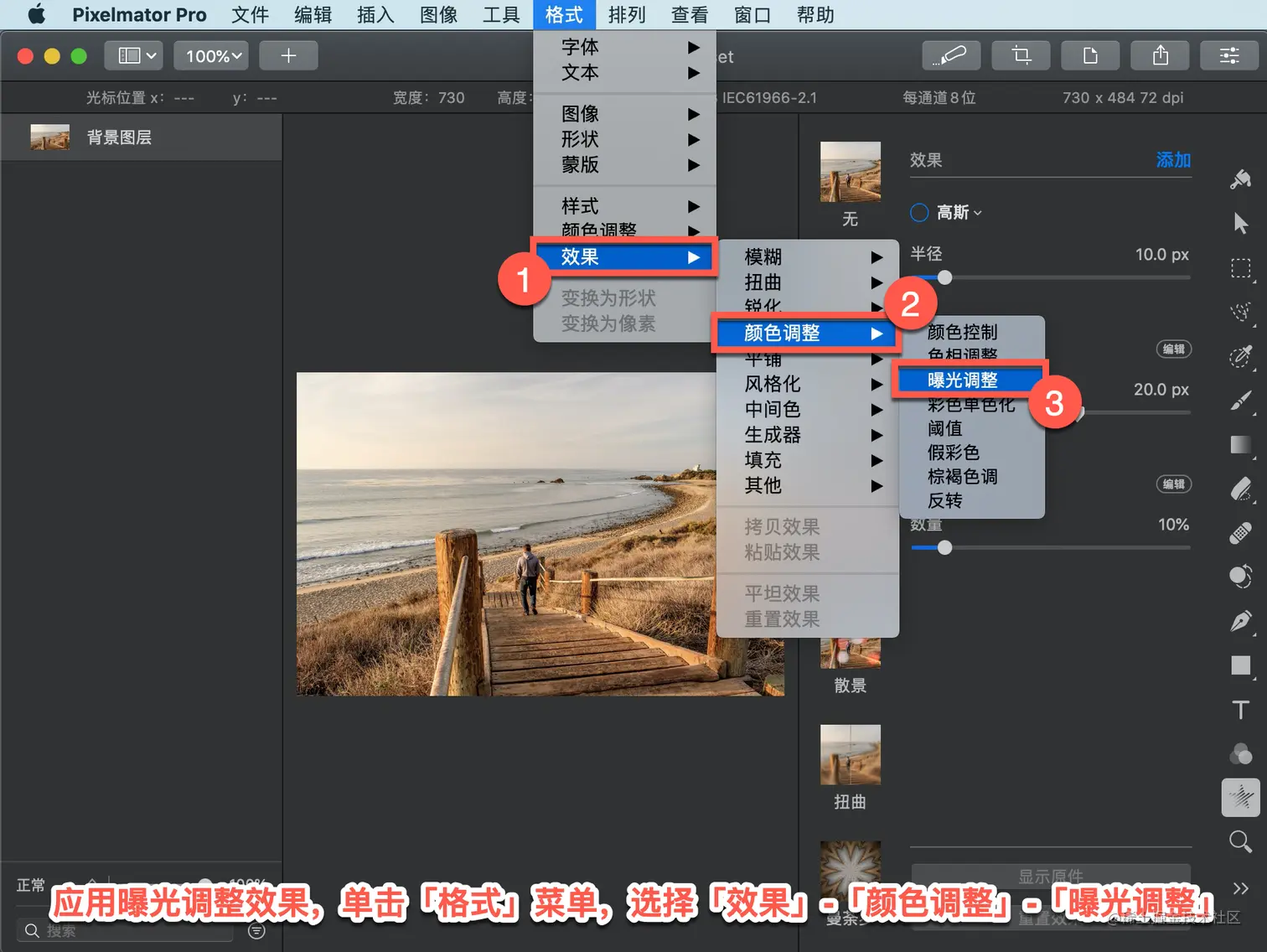The image size is (1267, 952).
Task: Choose the 曝光调整 entry
Action: (968, 380)
